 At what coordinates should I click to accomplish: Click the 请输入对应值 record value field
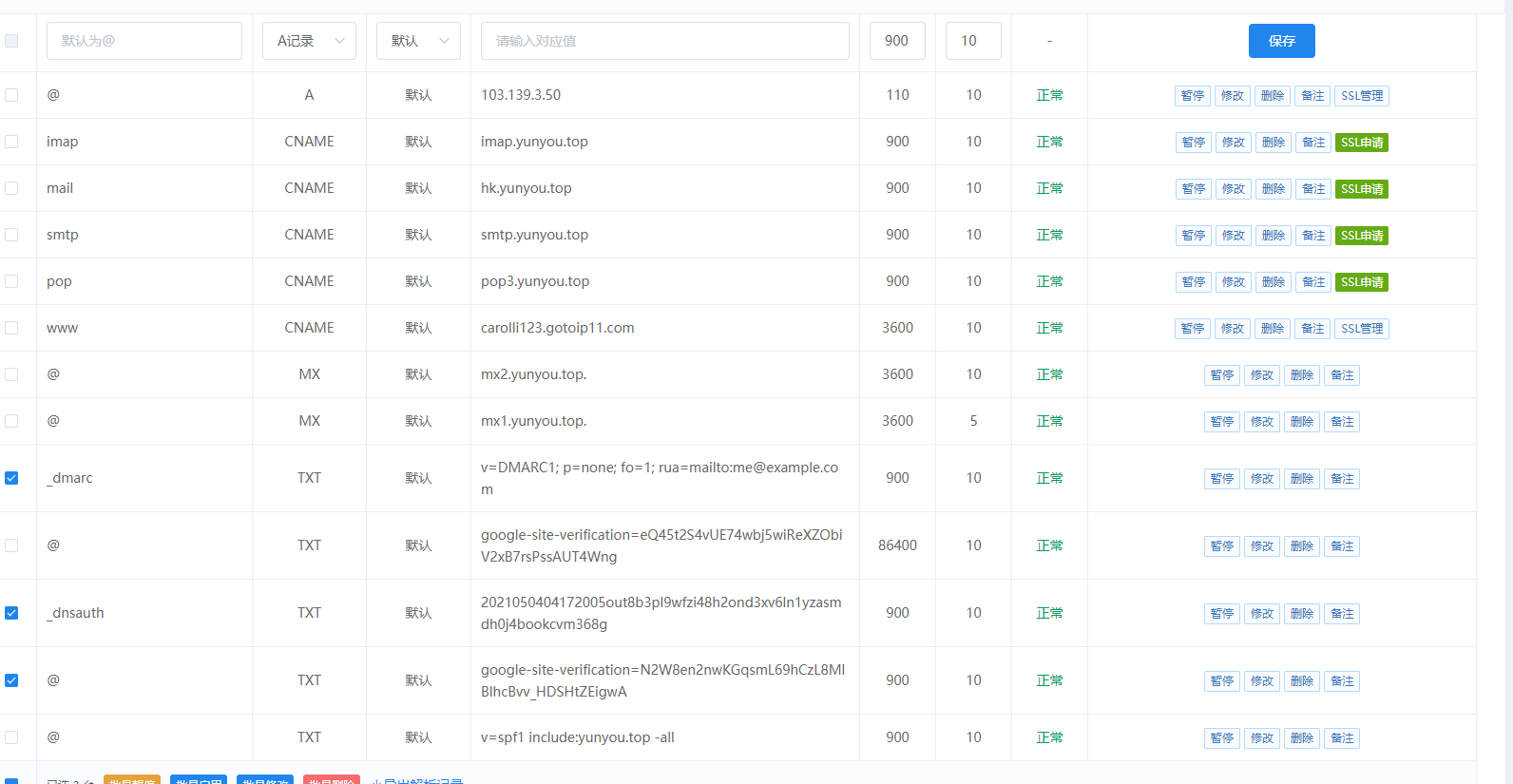pos(664,41)
